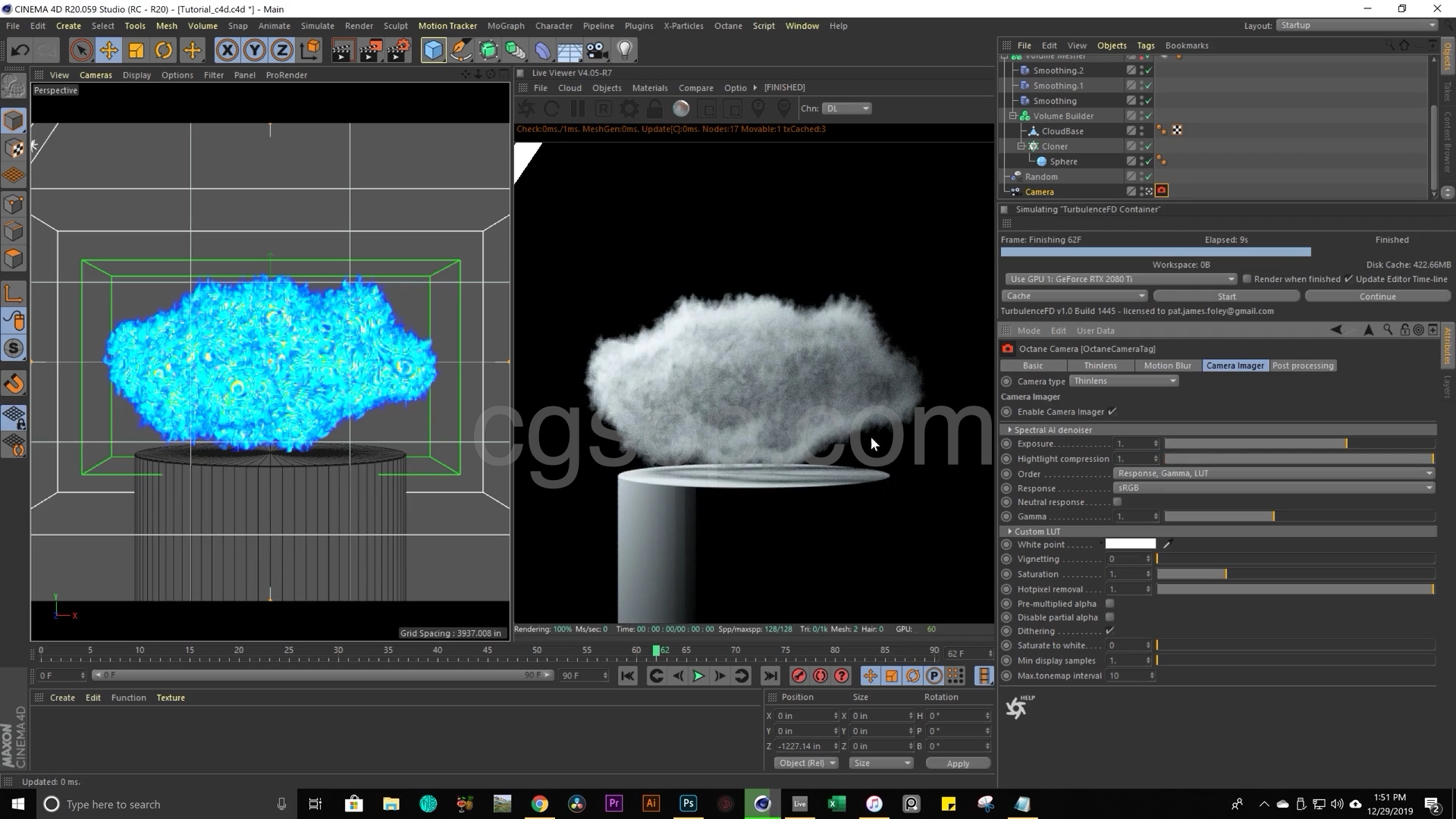Viewport: 1456px width, 819px height.
Task: Enable the Neutral response checkbox
Action: click(1117, 502)
